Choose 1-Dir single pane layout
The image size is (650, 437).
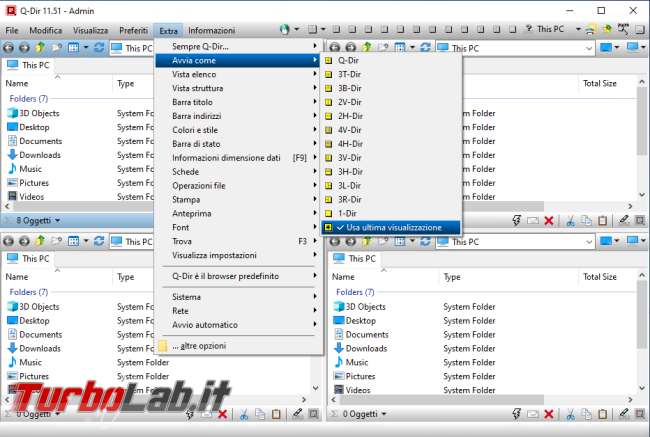[x=391, y=214]
